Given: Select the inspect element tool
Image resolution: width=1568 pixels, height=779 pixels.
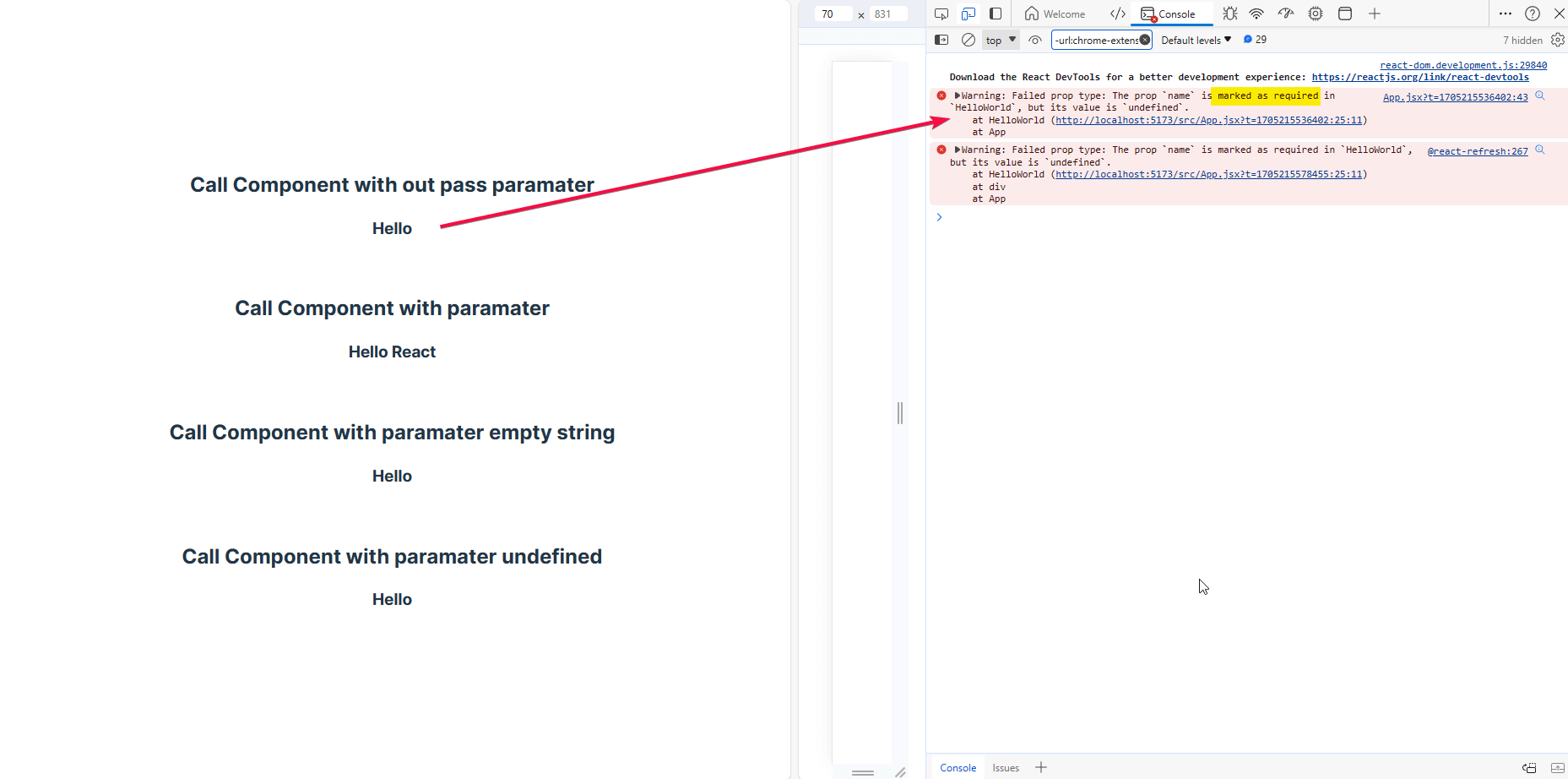Looking at the screenshot, I should [941, 14].
